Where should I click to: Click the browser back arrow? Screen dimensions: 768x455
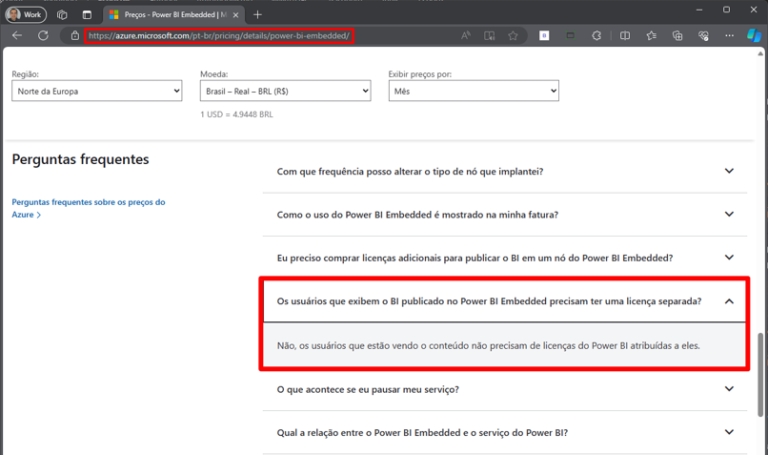click(17, 35)
